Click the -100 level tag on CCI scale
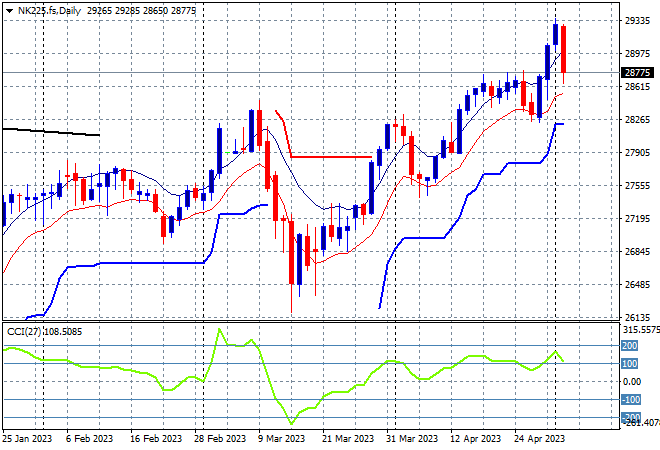The image size is (660, 450). pos(631,399)
